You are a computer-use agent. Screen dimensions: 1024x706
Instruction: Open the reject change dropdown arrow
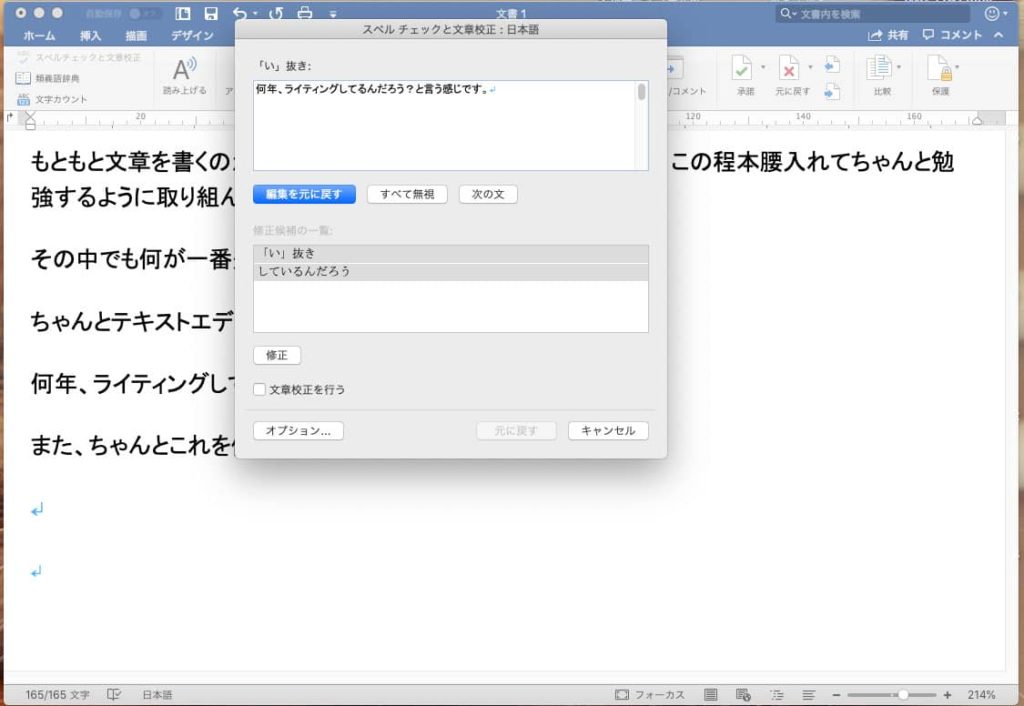coord(810,67)
